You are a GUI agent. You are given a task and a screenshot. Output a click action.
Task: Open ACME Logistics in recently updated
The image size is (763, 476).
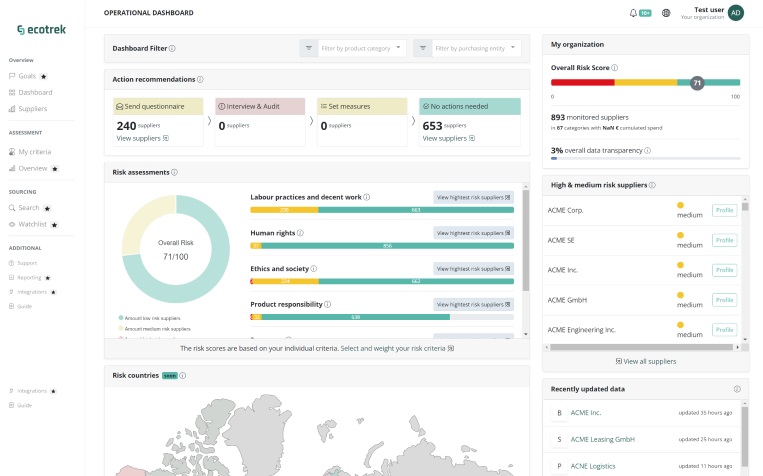[x=593, y=466]
